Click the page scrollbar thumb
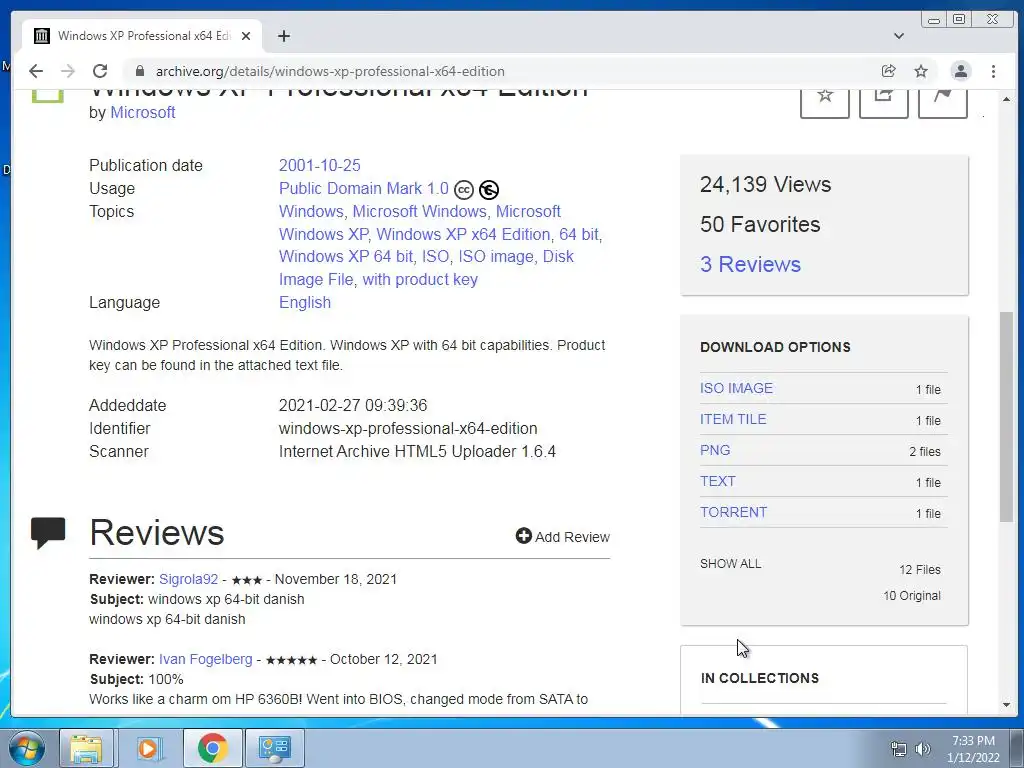This screenshot has height=768, width=1024. coord(1006,417)
